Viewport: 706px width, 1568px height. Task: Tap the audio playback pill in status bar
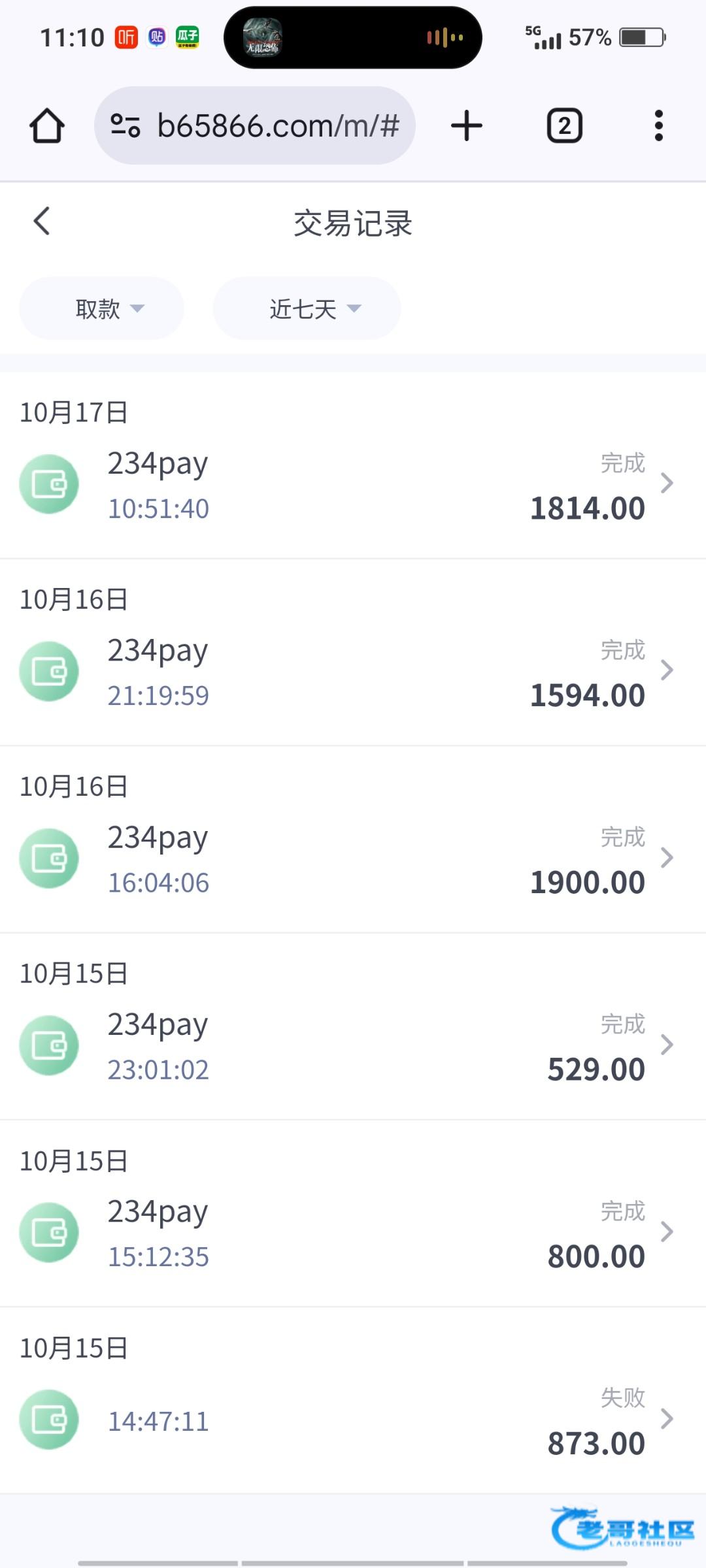[x=353, y=38]
